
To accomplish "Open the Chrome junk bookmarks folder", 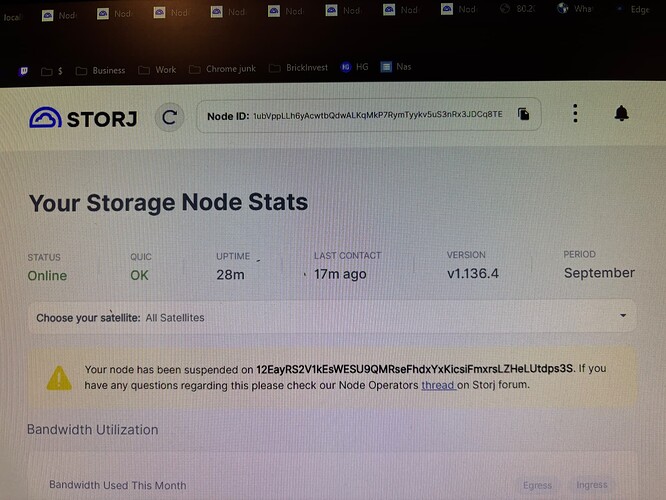I will click(222, 69).
